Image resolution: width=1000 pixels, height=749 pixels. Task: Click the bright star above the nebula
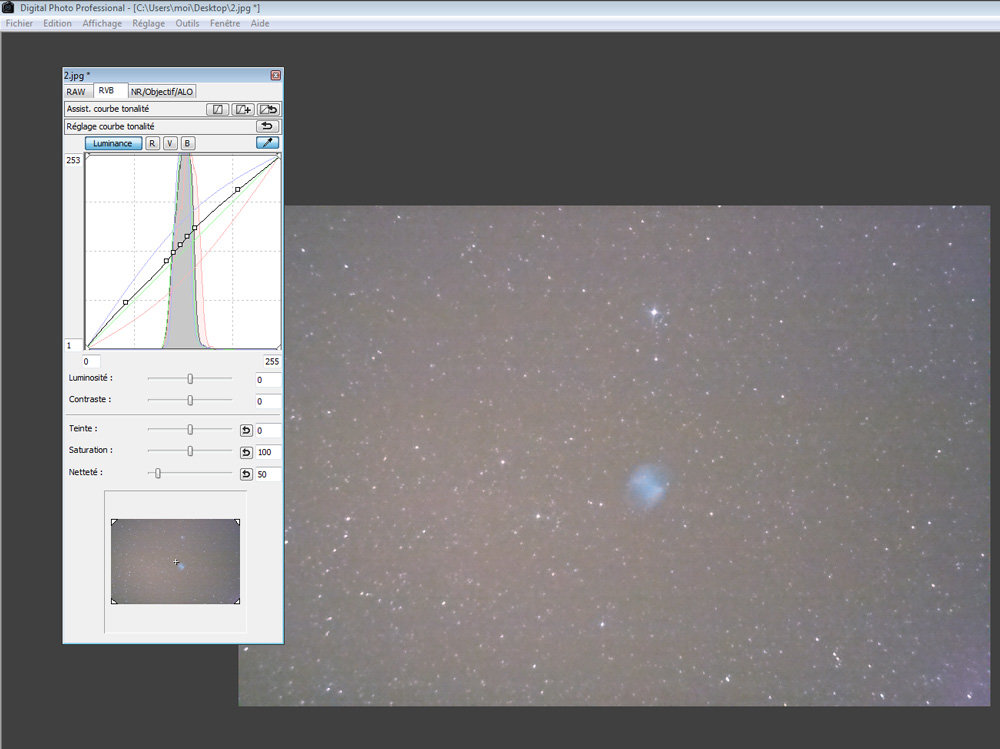(x=654, y=312)
